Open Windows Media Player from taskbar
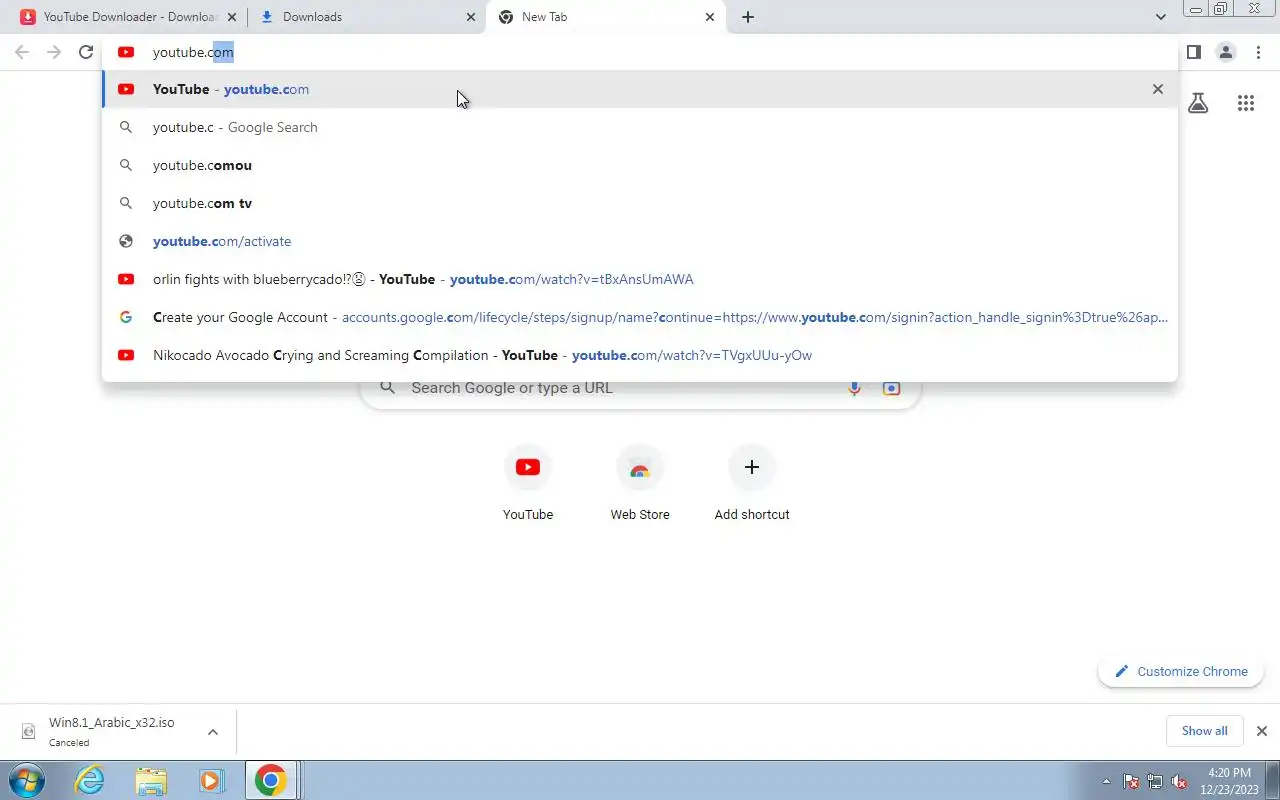 [x=211, y=780]
